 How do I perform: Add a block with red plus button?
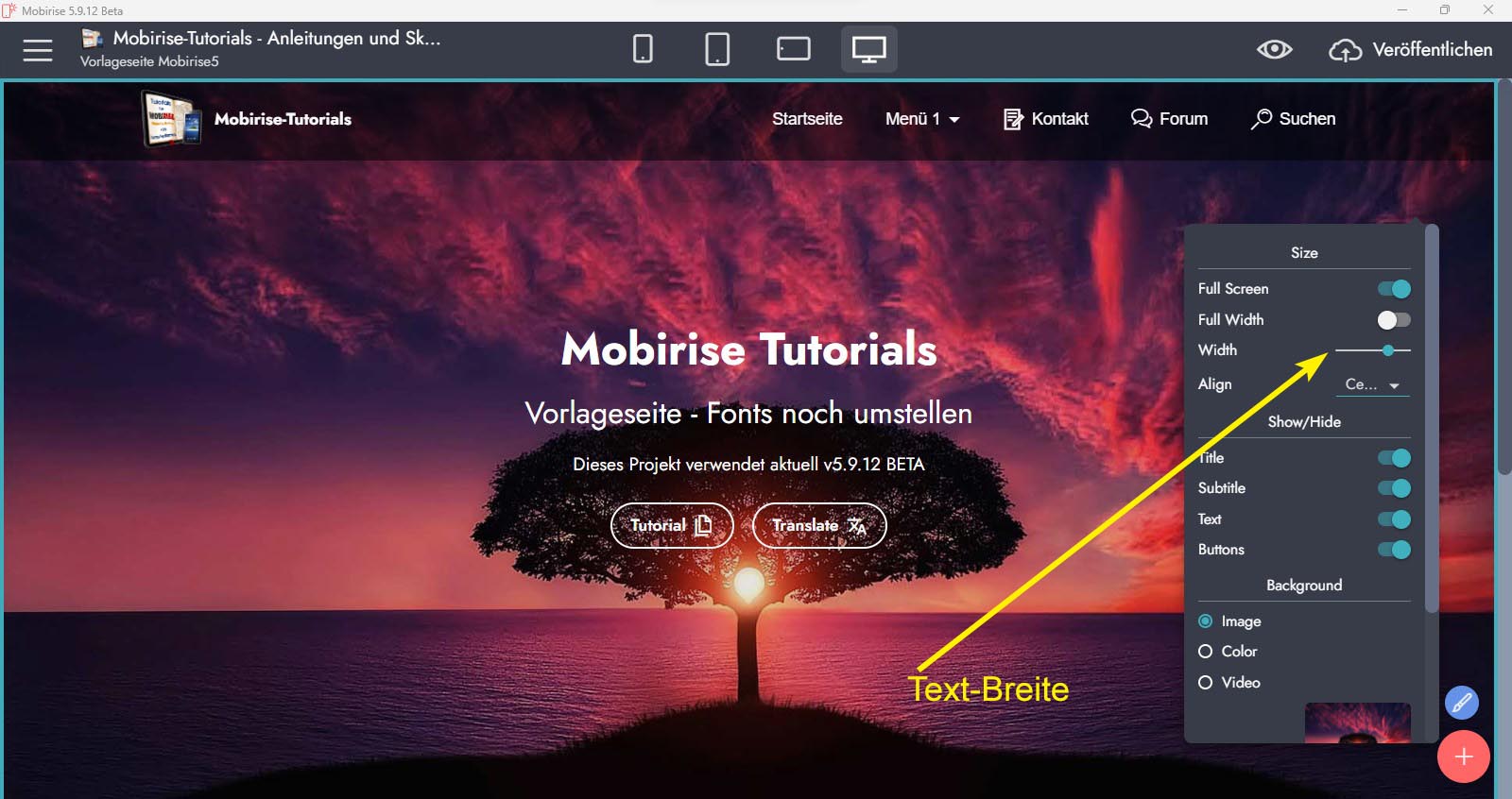(1464, 756)
